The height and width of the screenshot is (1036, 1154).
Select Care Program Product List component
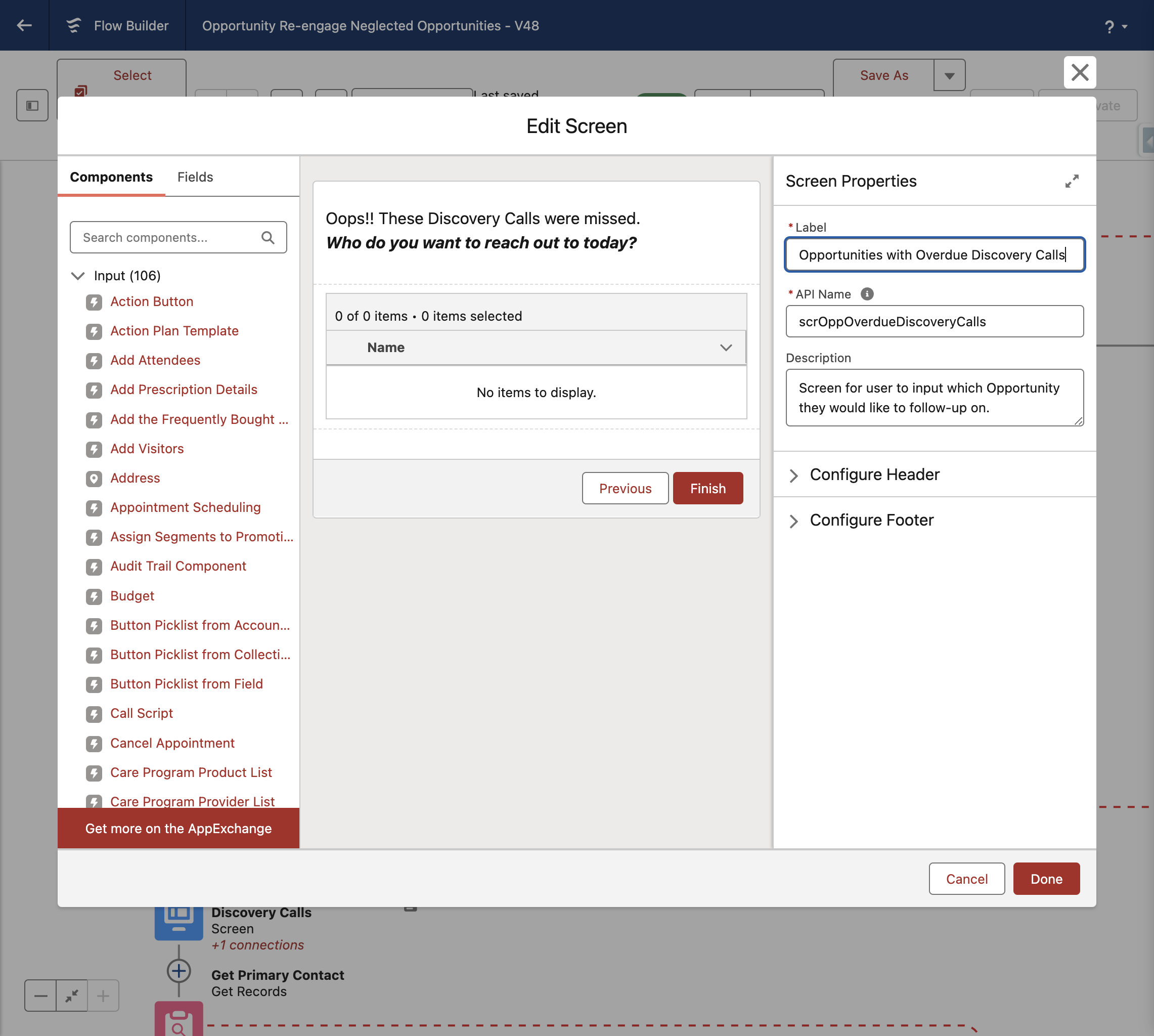(x=191, y=772)
